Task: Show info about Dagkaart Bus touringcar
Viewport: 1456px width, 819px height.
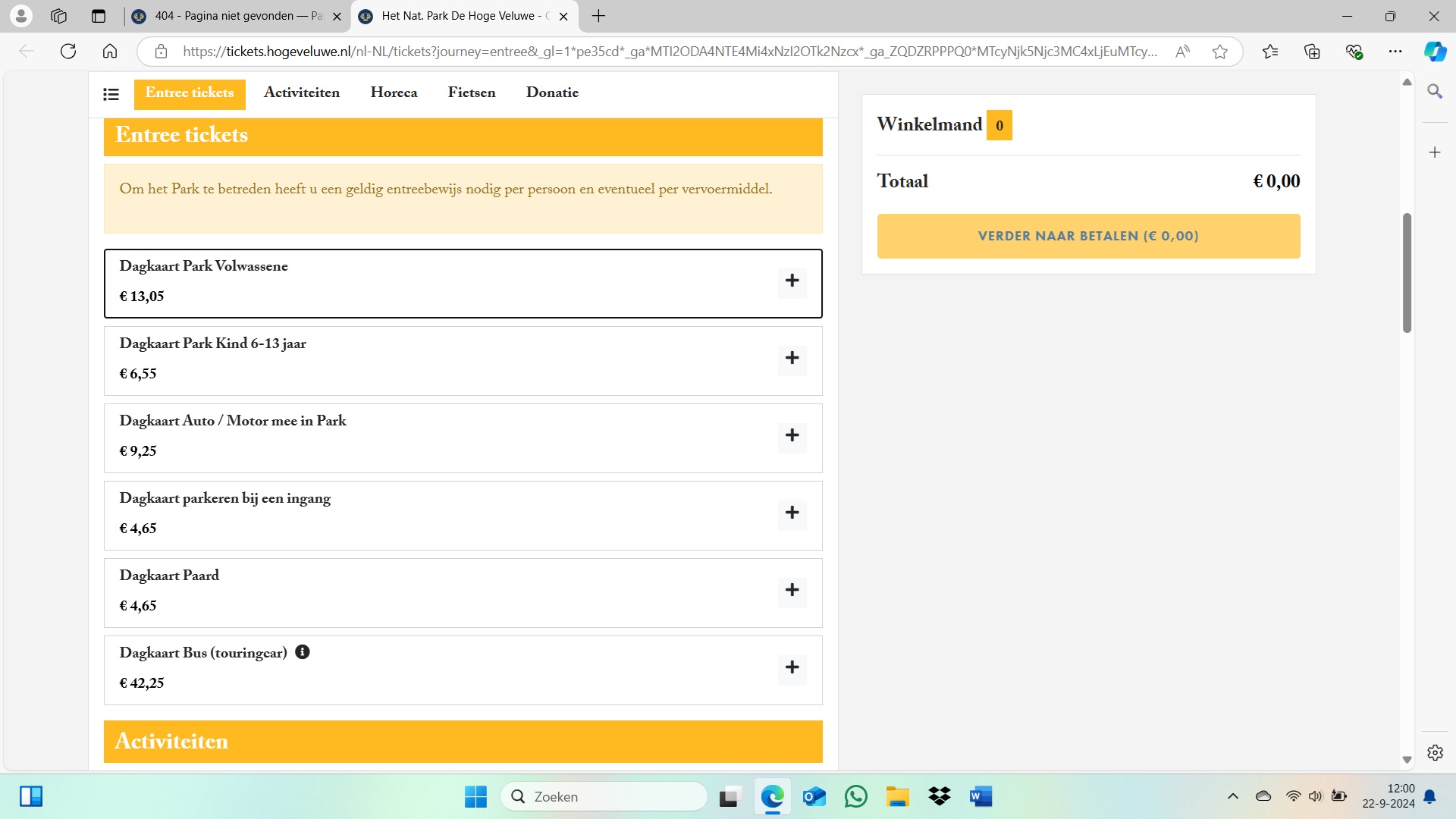Action: [303, 652]
